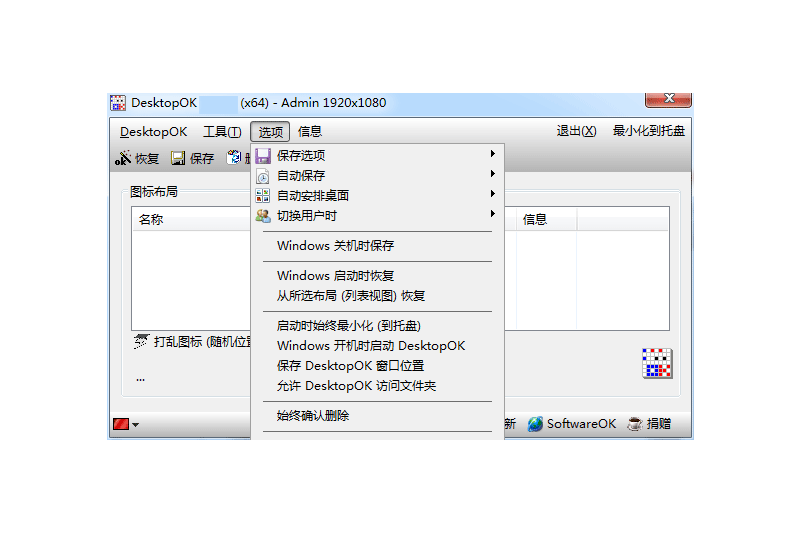
Task: Click 最小化到托盘 button
Action: pyautogui.click(x=649, y=131)
